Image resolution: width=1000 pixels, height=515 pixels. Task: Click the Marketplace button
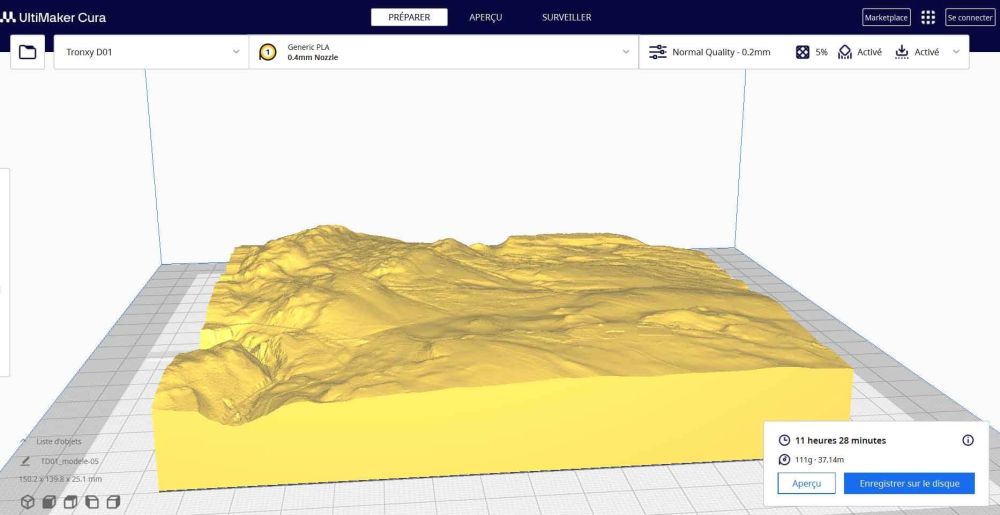click(x=886, y=17)
